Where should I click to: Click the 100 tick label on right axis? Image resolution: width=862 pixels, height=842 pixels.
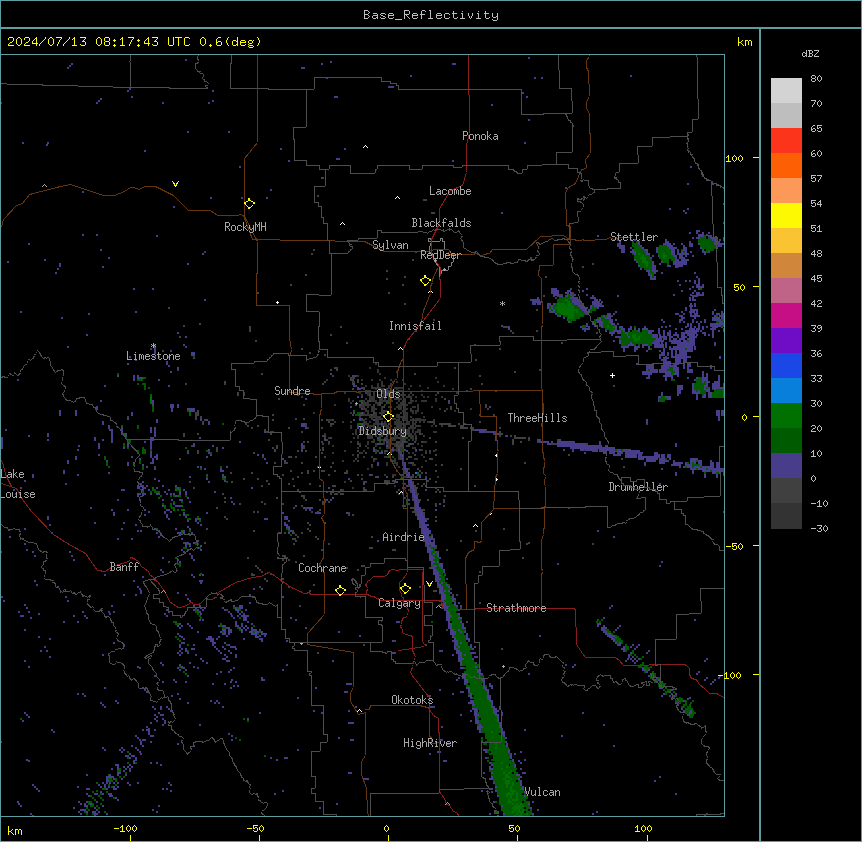click(x=734, y=158)
